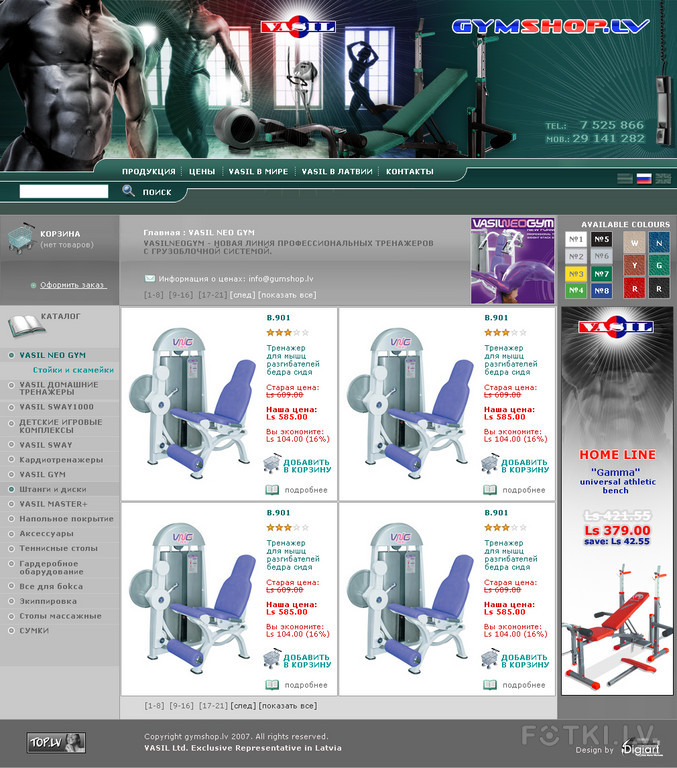Pick the black R upholstery swatch
This screenshot has width=677, height=768.
[x=659, y=288]
